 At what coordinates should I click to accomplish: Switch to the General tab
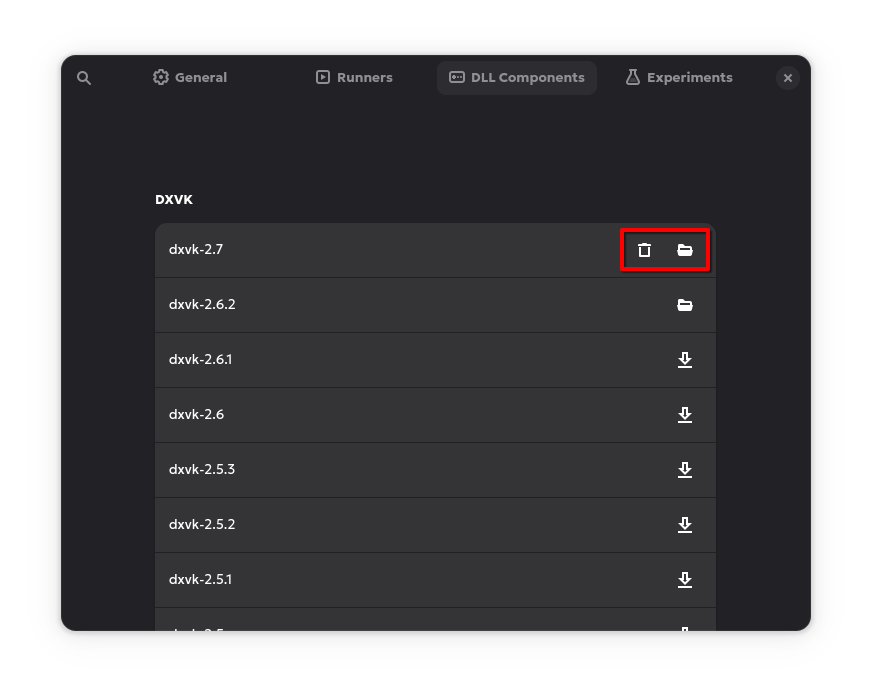190,78
